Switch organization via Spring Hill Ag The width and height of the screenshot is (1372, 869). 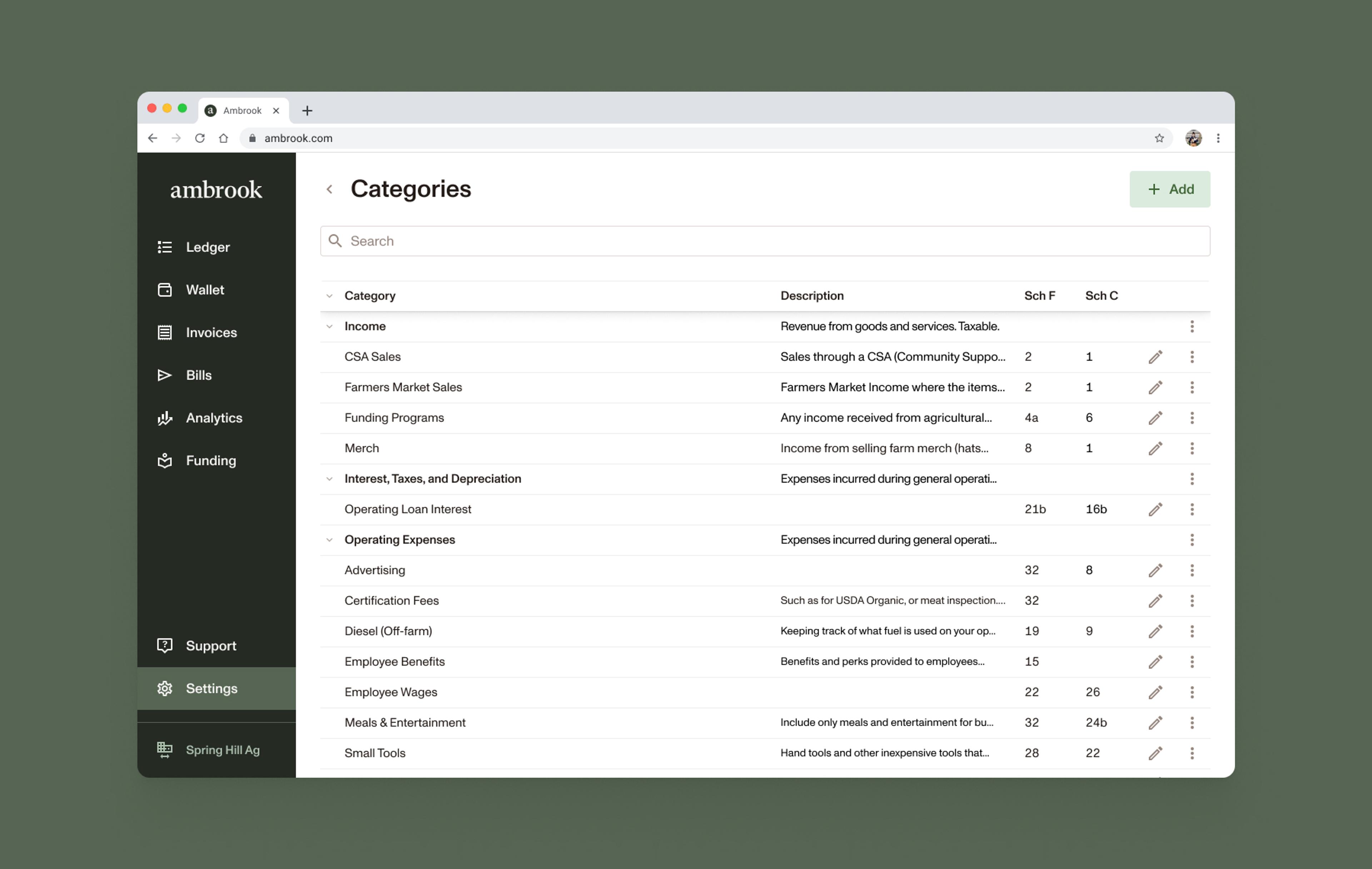tap(222, 750)
